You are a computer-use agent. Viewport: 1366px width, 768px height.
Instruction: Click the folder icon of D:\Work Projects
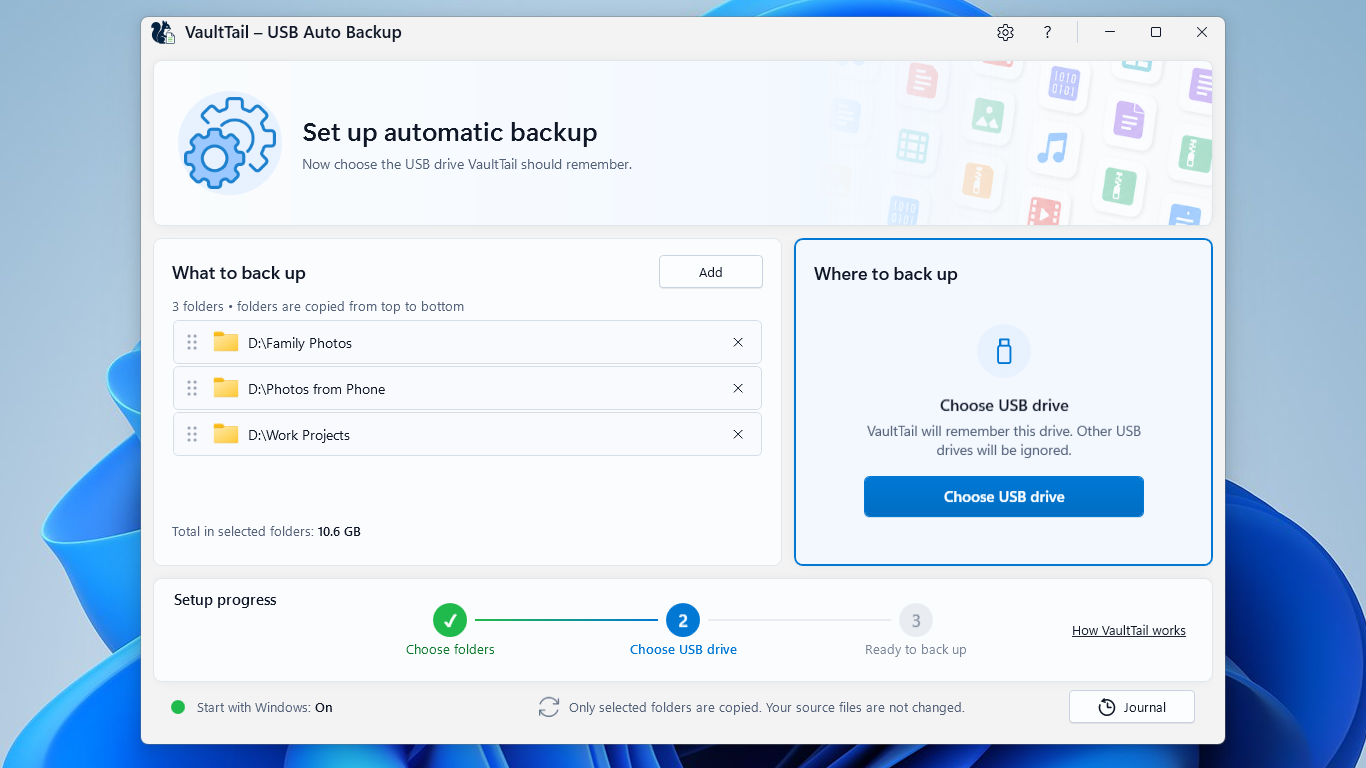[x=226, y=434]
